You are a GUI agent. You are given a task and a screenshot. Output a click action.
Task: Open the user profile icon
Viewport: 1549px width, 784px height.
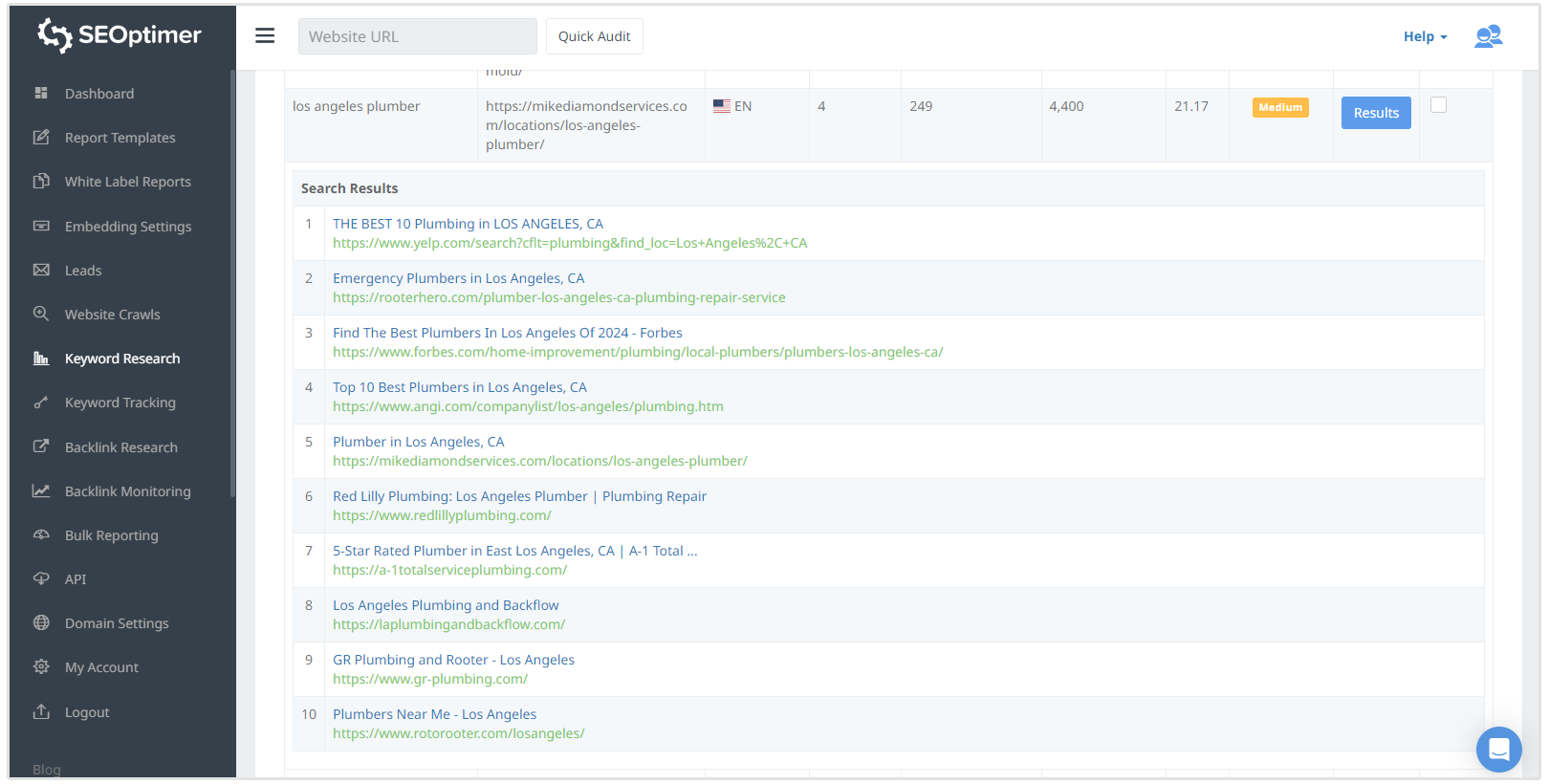click(x=1488, y=36)
